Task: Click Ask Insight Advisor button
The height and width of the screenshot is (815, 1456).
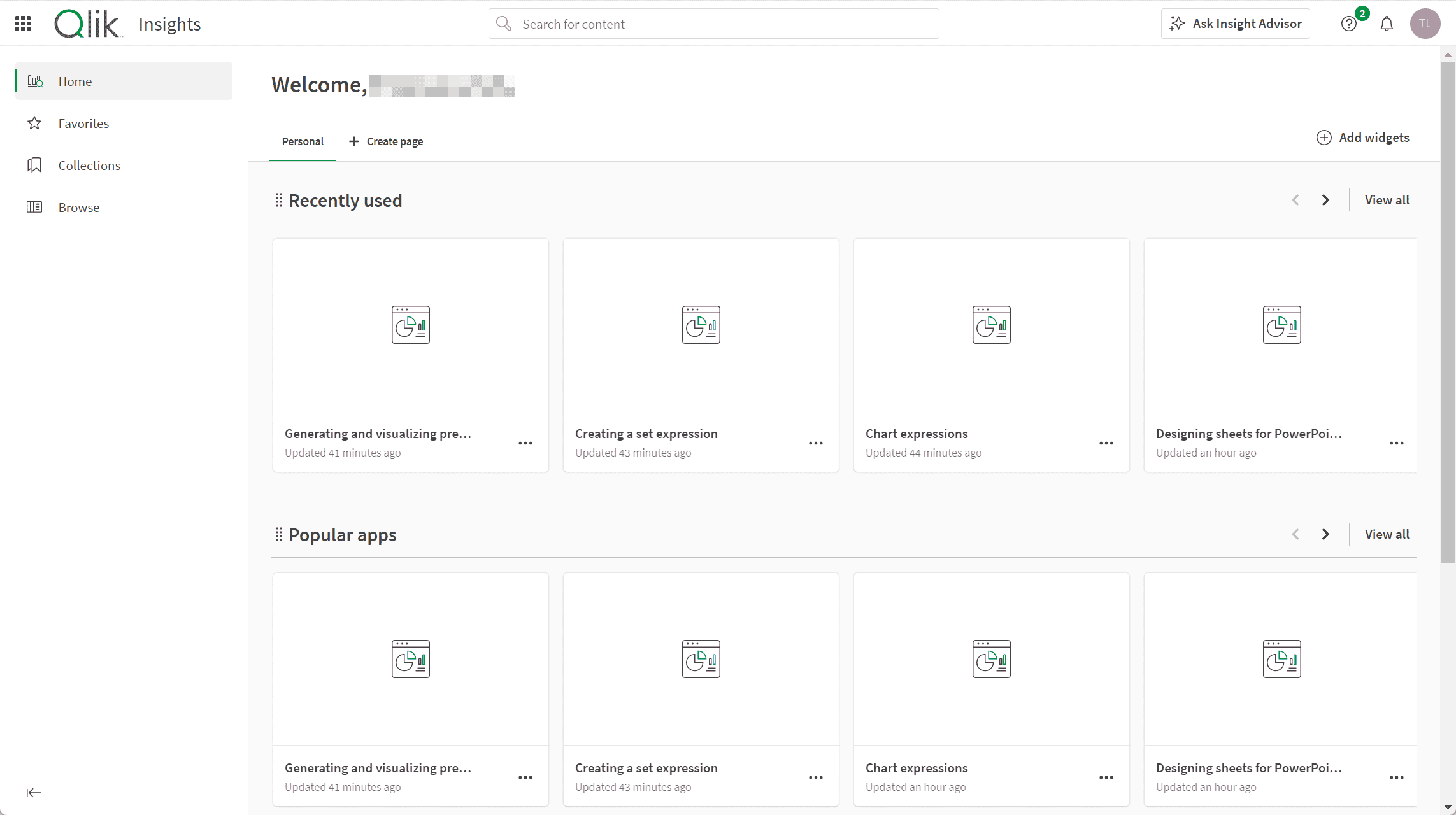Action: (x=1236, y=24)
